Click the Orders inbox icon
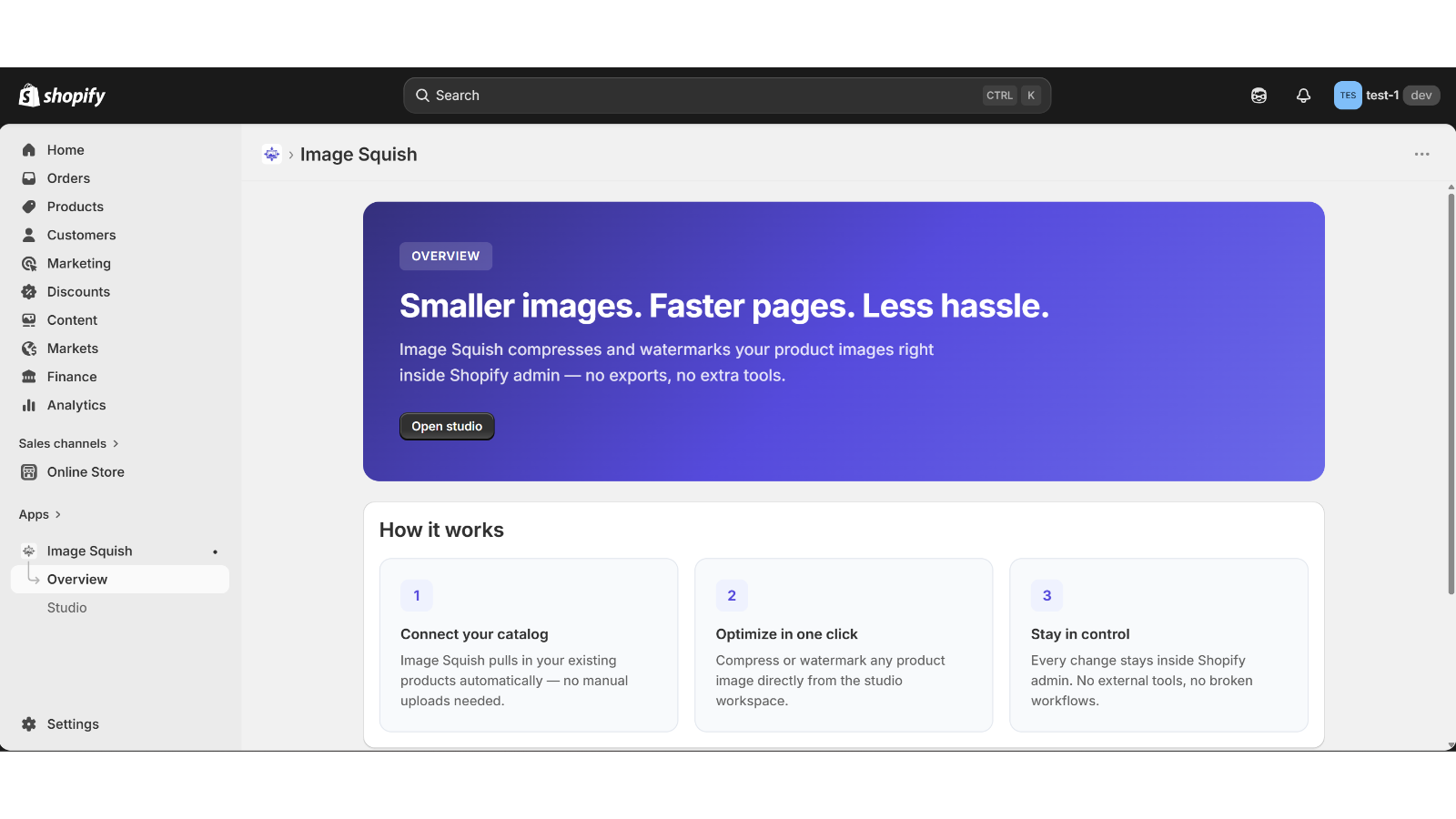Image resolution: width=1456 pixels, height=819 pixels. tap(29, 178)
